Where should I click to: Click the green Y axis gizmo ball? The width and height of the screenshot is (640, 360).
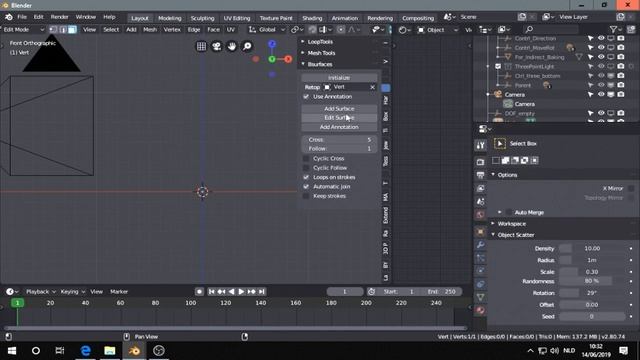pyautogui.click(x=272, y=59)
